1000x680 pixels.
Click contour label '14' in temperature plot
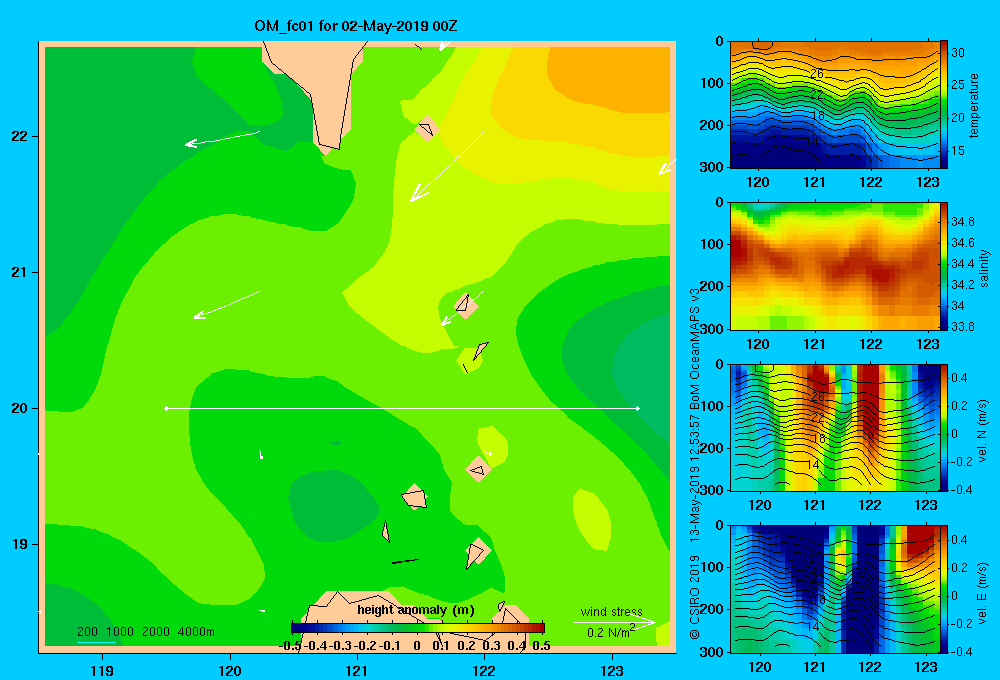811,140
